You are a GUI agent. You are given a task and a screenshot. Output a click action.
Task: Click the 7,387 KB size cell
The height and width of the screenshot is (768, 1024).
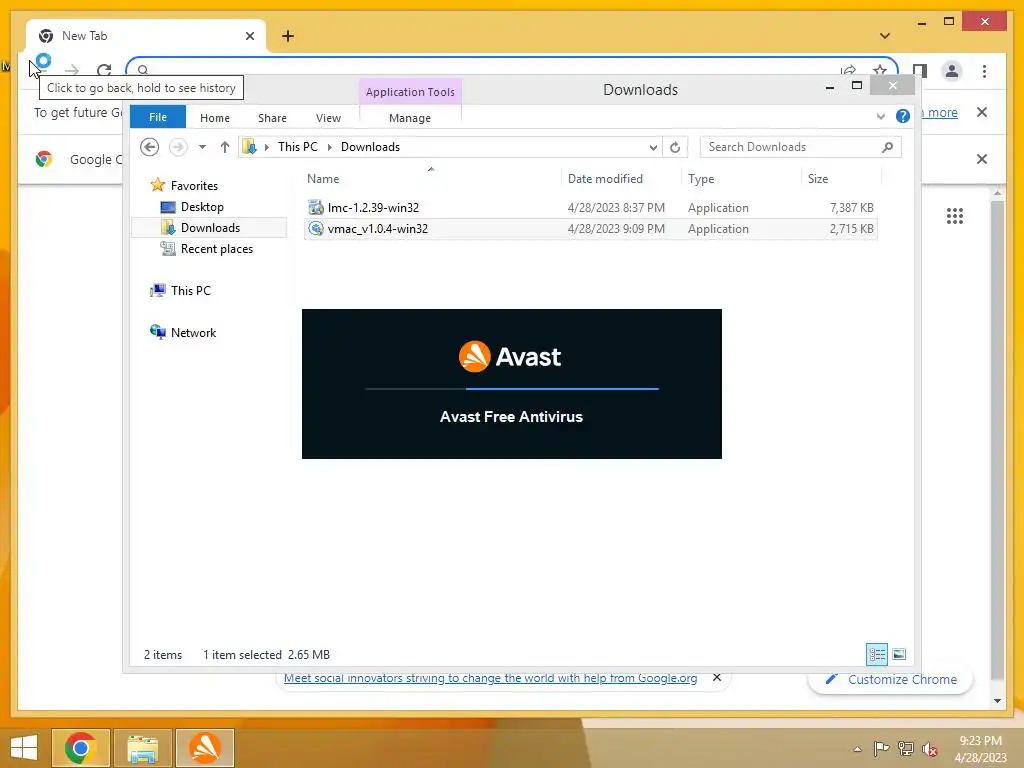[x=852, y=208]
